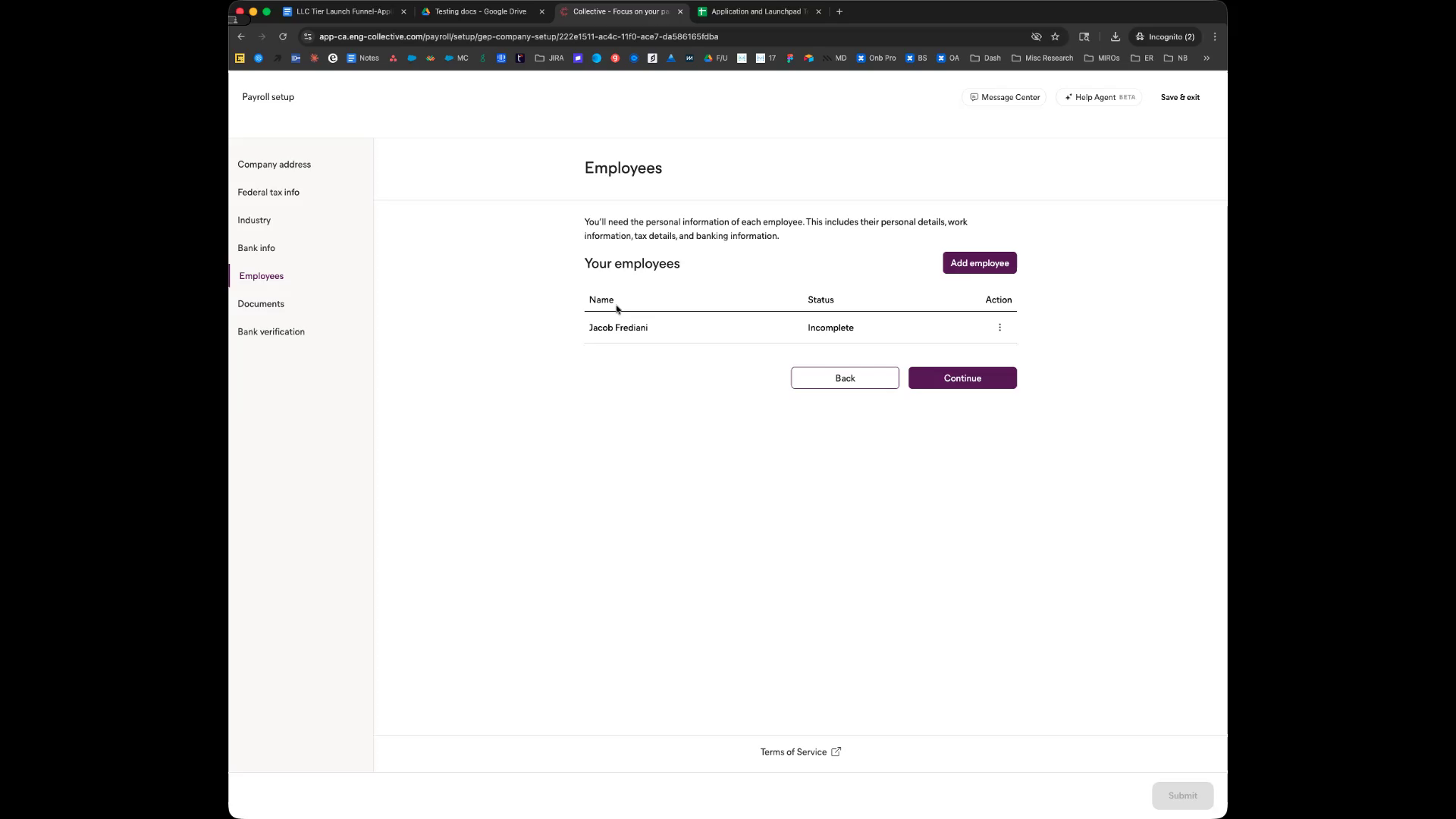
Task: Switch to Testing docs Google Drive tab
Action: (480, 11)
